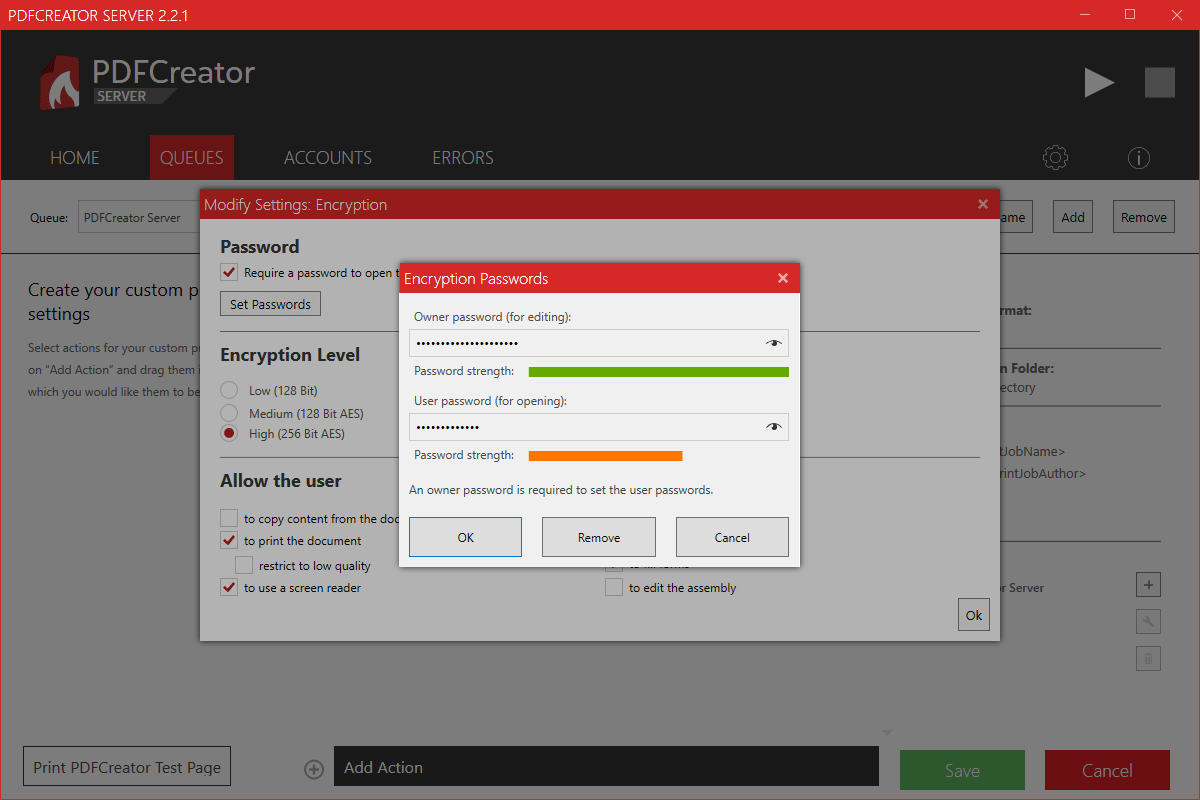Go to the ERRORS tab
Image resolution: width=1200 pixels, height=800 pixels.
pos(463,158)
